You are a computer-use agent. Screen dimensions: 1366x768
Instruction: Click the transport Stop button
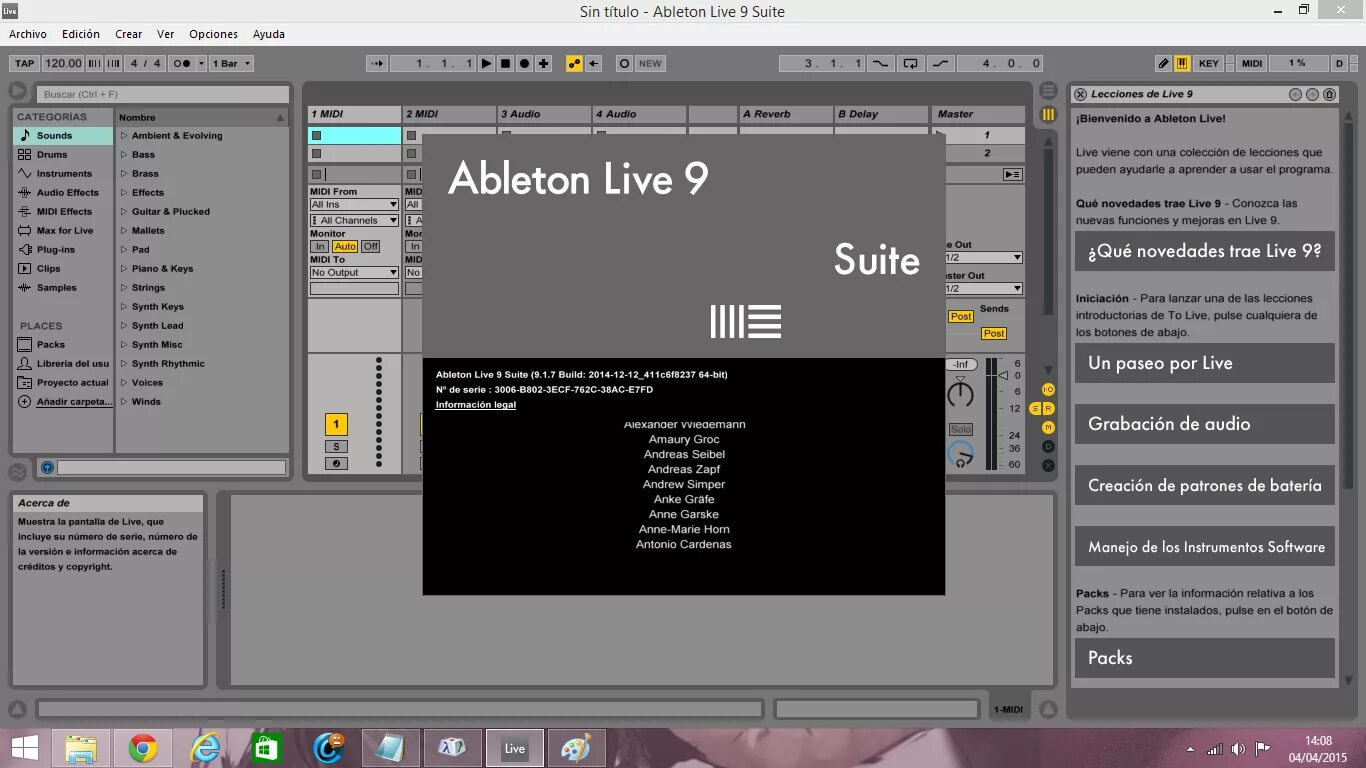tap(505, 63)
